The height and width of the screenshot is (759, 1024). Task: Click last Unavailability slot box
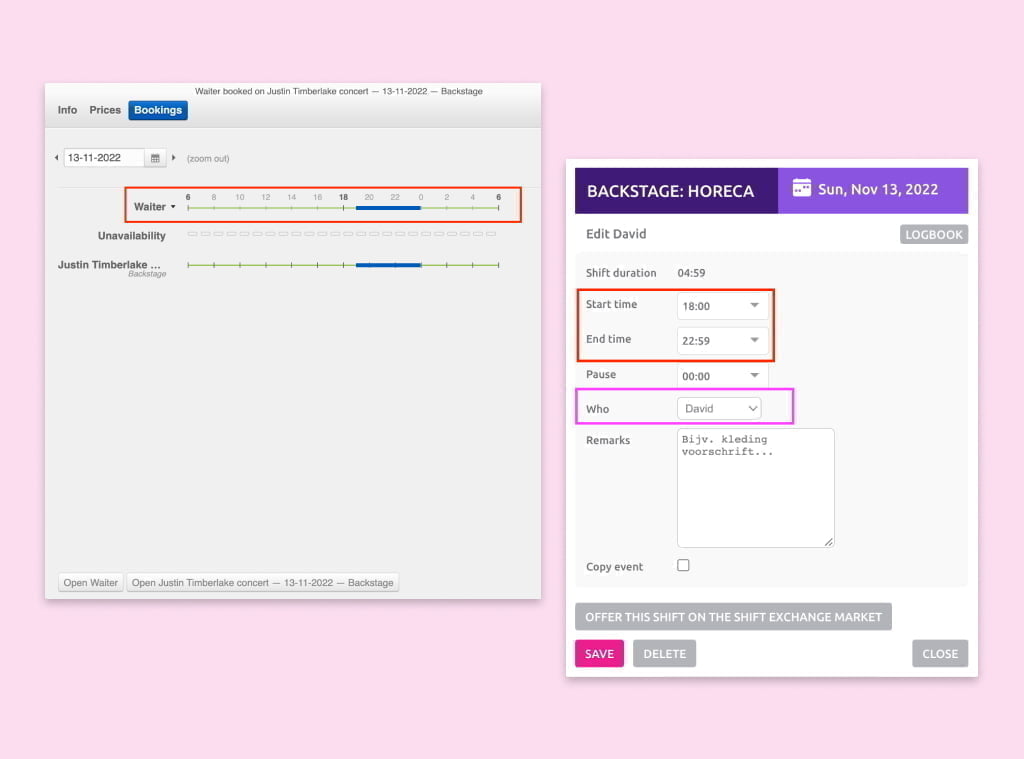490,235
